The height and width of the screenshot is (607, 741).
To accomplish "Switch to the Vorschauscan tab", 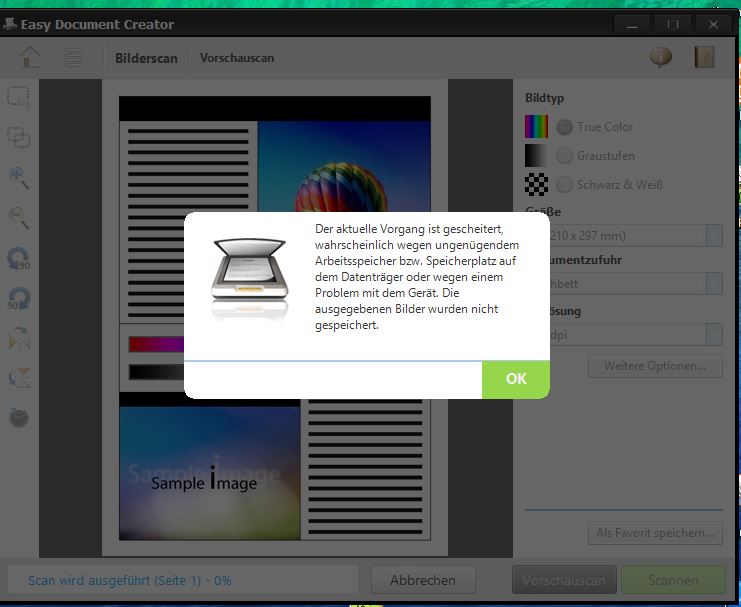I will point(237,58).
